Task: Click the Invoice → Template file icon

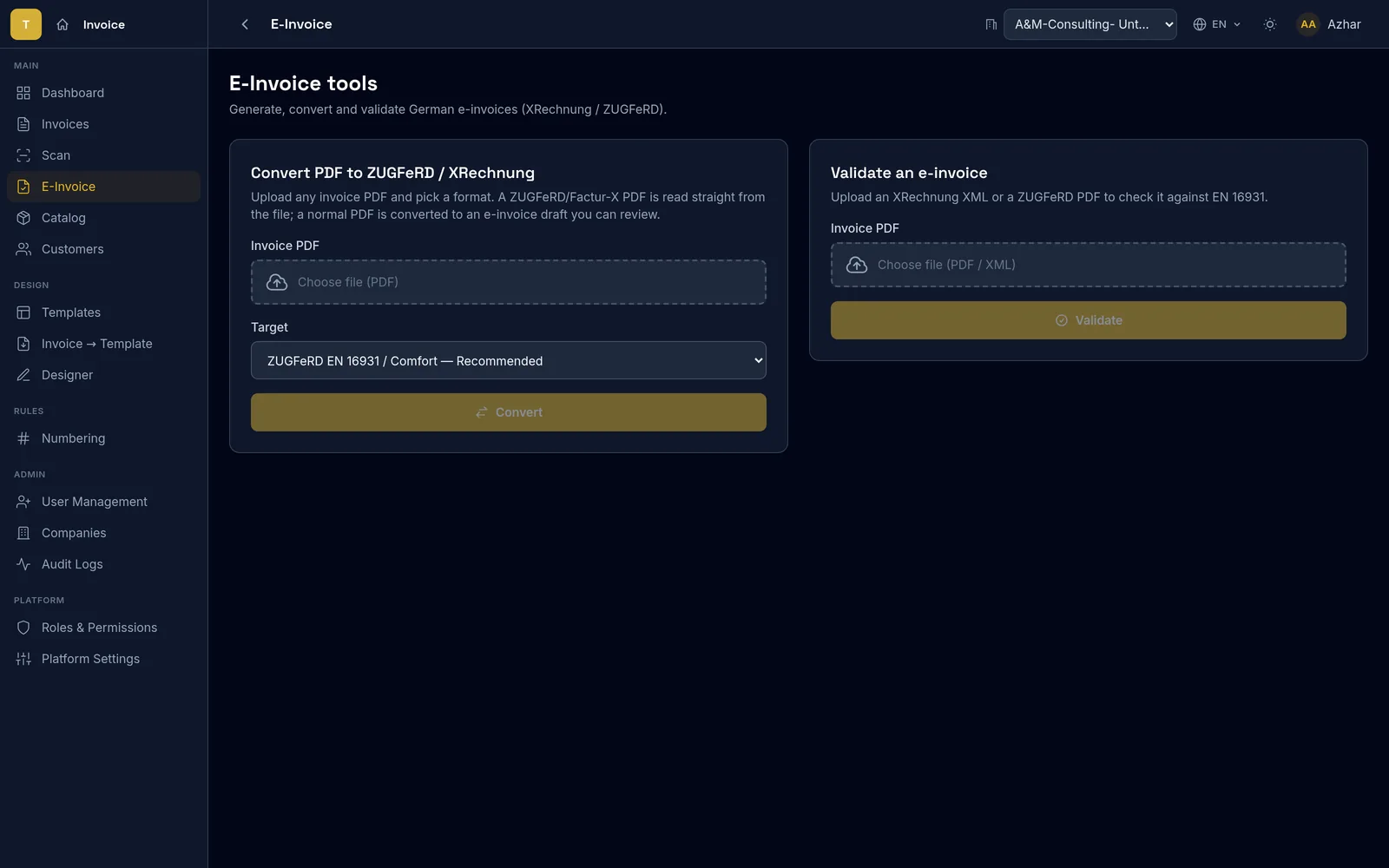Action: 23,344
